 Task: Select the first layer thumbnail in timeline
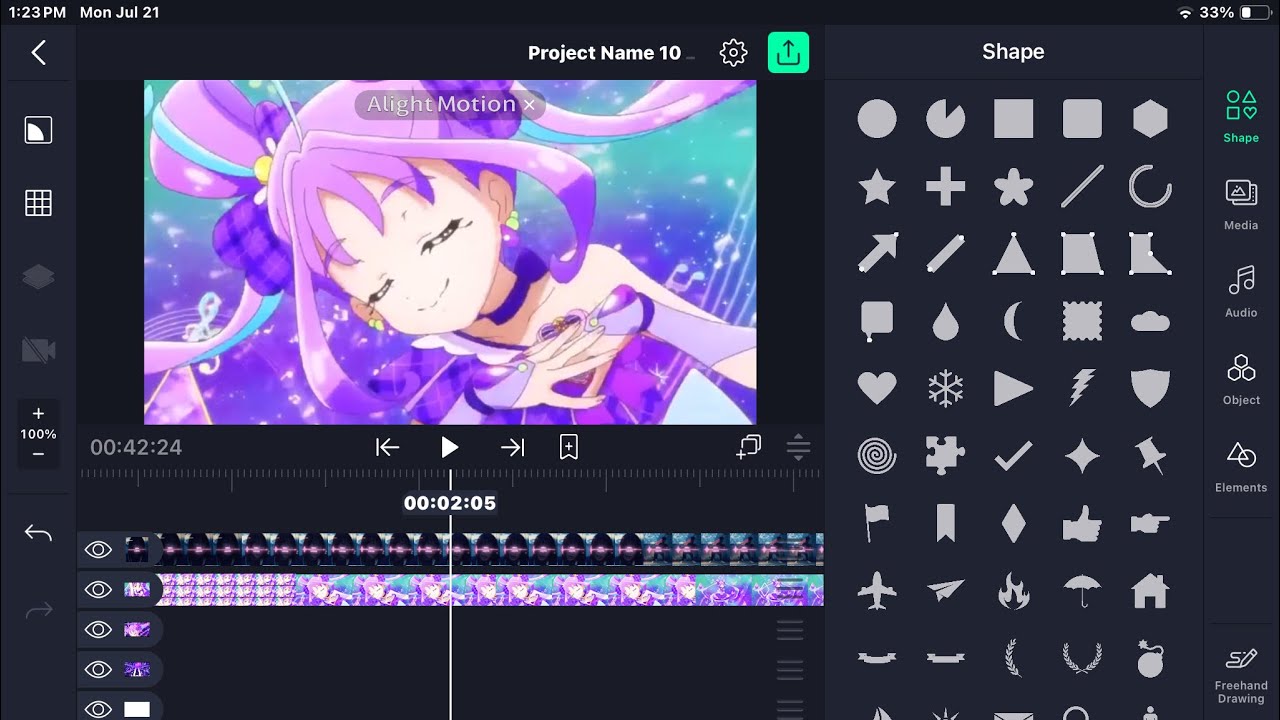(x=137, y=549)
